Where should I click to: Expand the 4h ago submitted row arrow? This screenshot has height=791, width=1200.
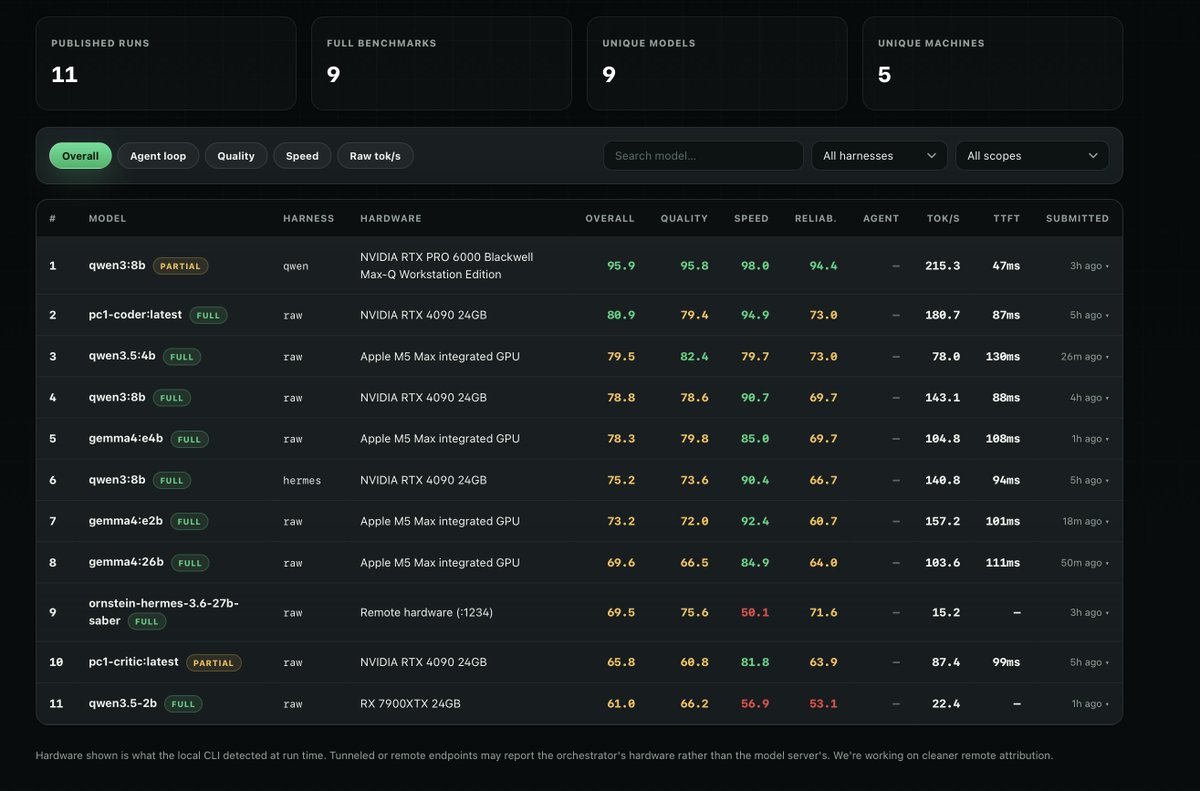point(1107,398)
